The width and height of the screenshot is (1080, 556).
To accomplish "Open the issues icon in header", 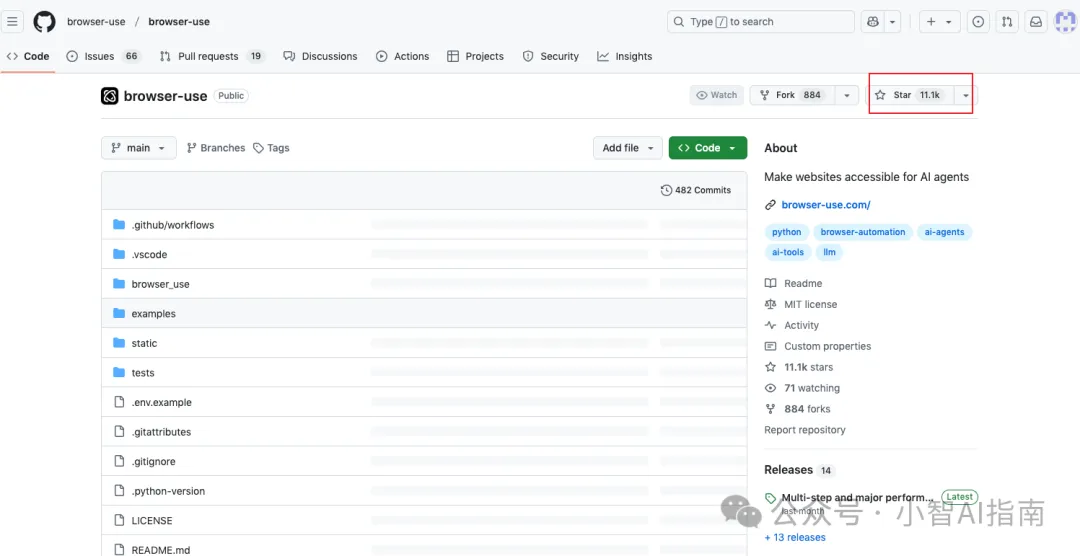I will point(978,22).
